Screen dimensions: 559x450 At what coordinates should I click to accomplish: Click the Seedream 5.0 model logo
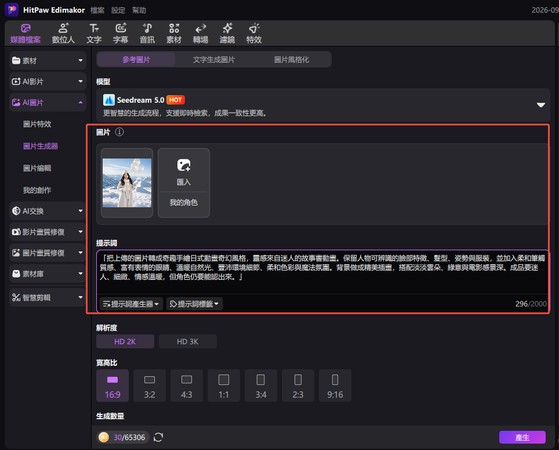[109, 100]
